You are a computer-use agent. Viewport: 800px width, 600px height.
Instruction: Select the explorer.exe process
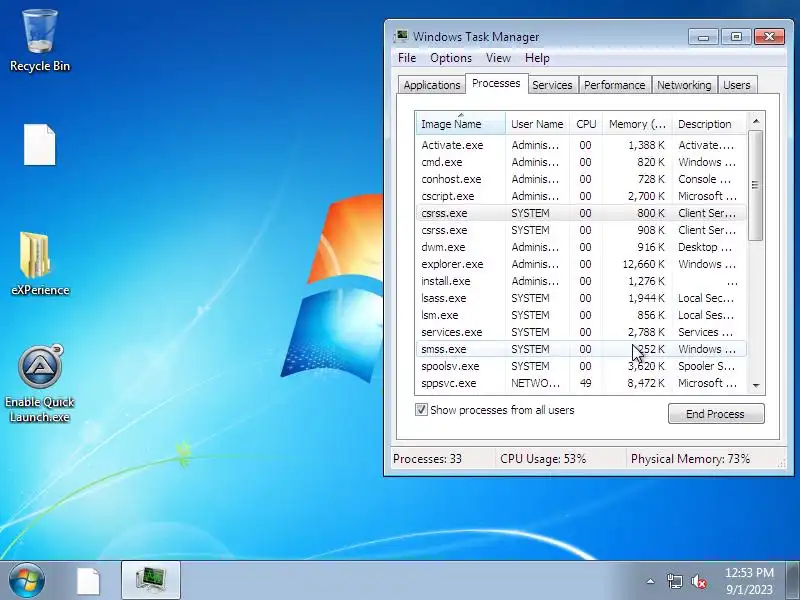click(581, 264)
